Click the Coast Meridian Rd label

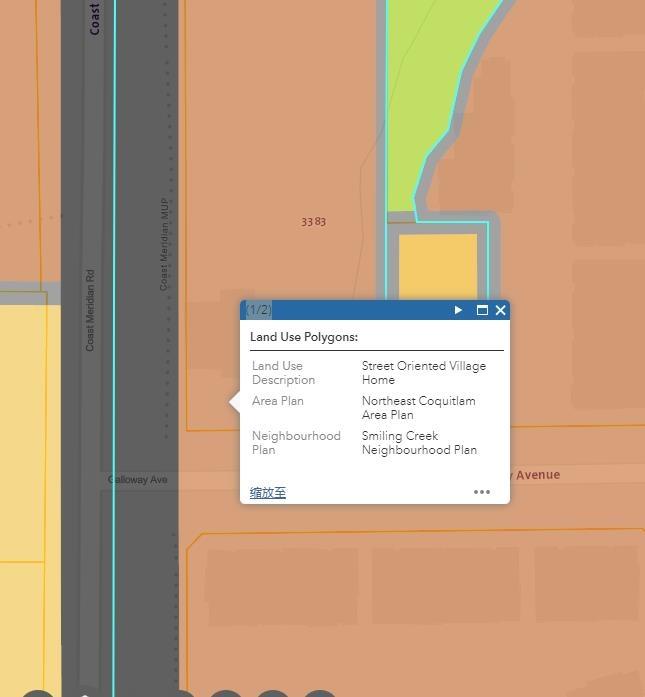point(90,310)
